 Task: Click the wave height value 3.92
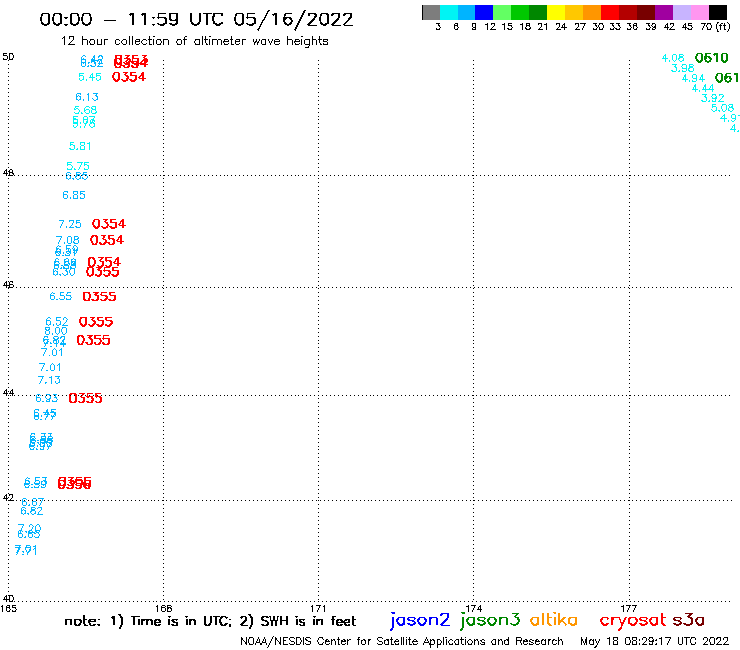click(x=713, y=98)
